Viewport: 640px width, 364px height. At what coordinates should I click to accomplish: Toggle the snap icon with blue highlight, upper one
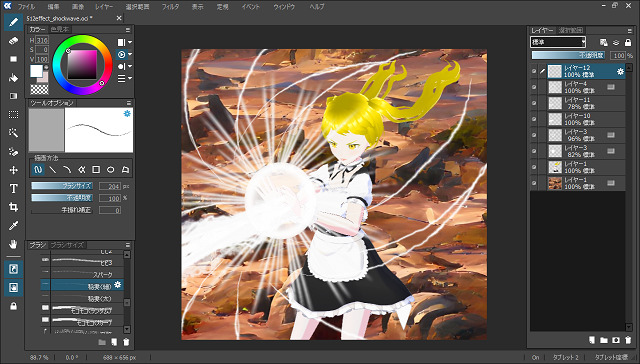[x=13, y=269]
